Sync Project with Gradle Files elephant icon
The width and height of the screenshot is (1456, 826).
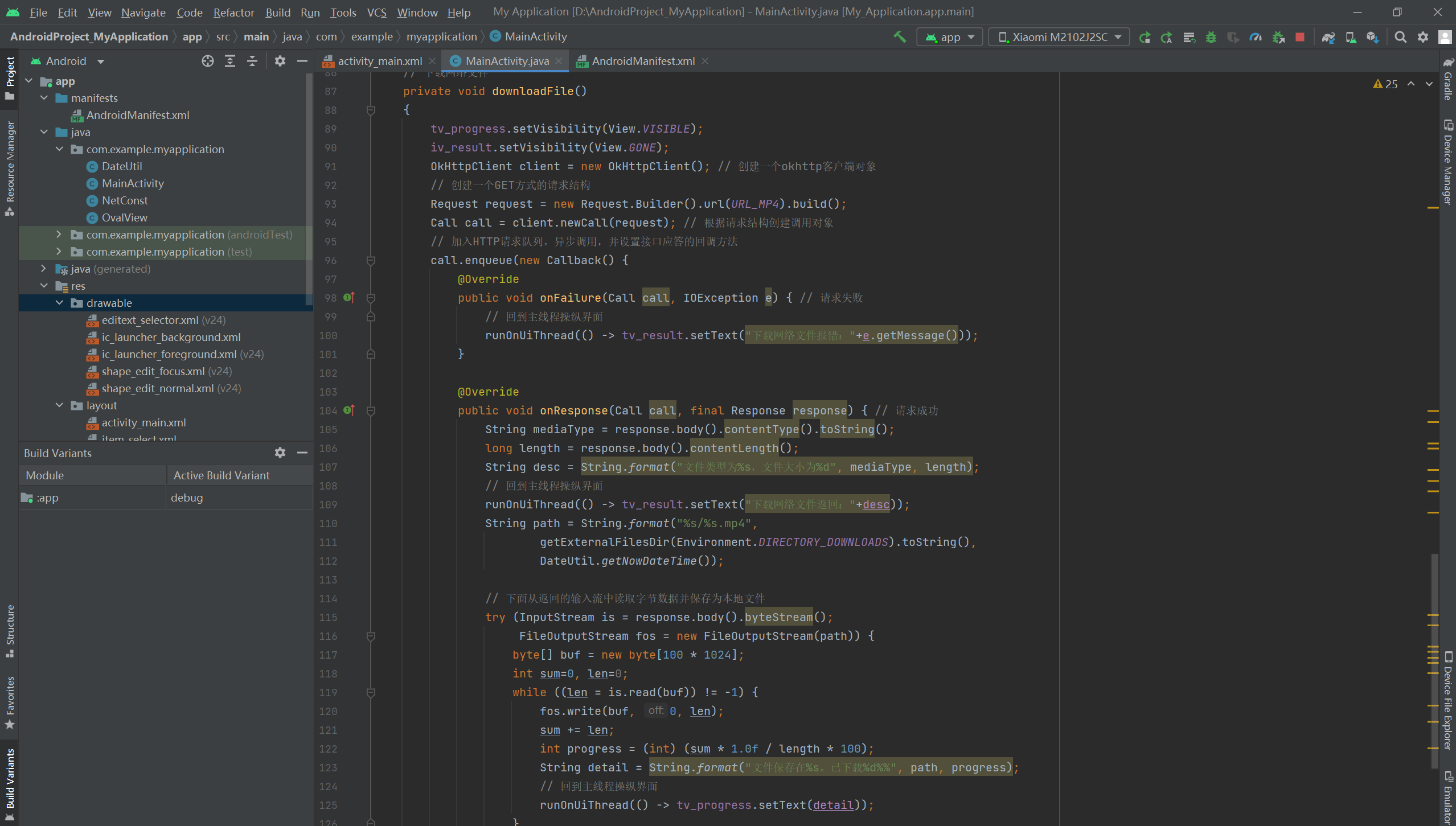[x=1328, y=37]
